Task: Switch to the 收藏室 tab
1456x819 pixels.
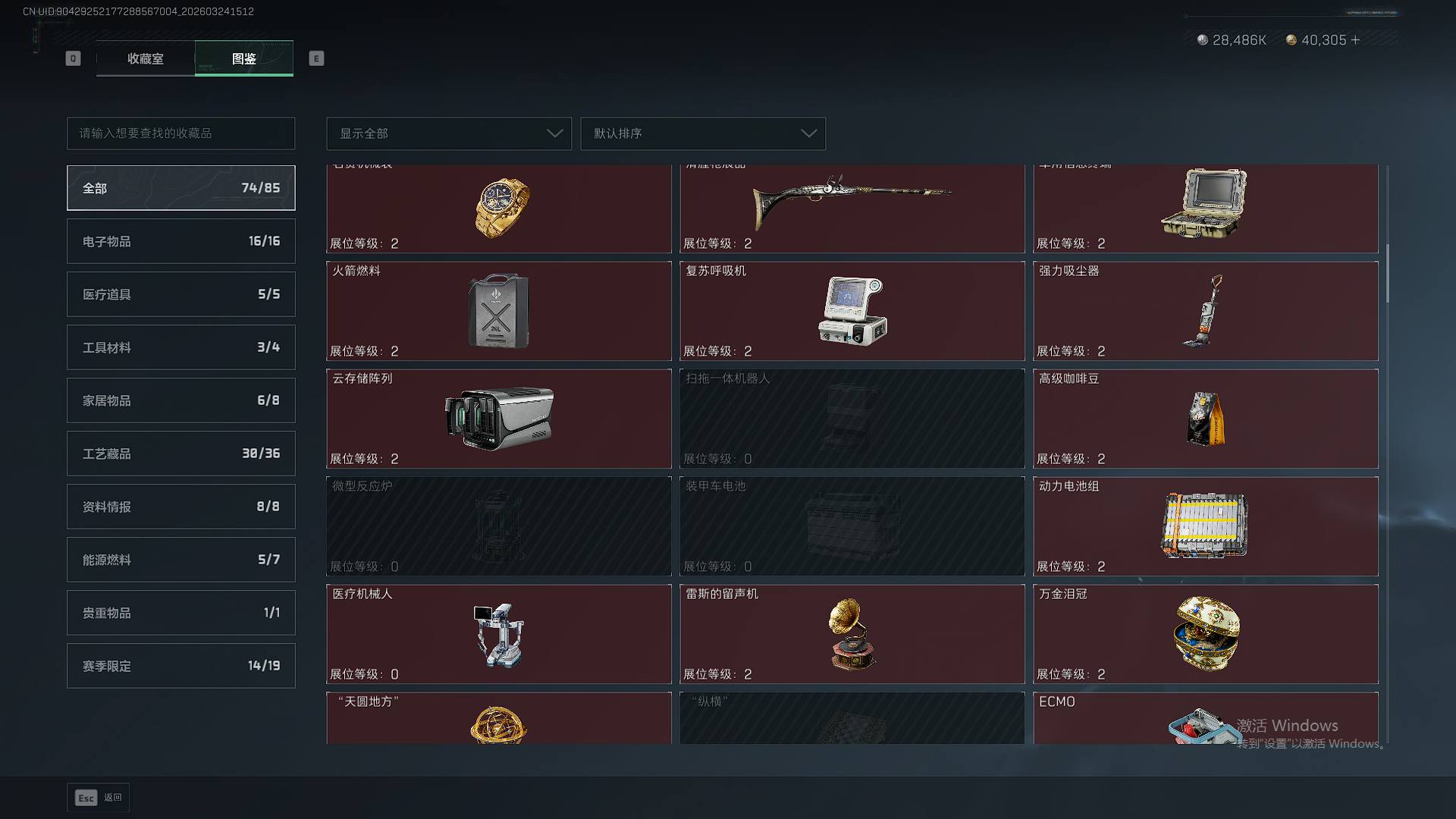Action: tap(146, 58)
